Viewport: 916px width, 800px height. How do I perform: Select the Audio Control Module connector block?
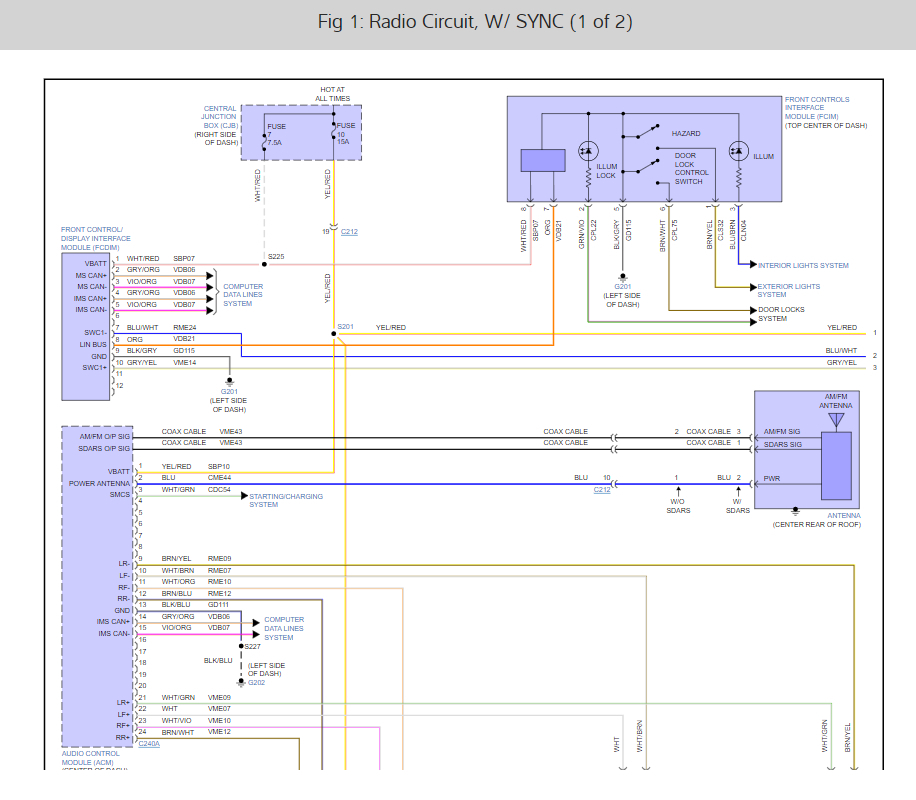coord(96,587)
